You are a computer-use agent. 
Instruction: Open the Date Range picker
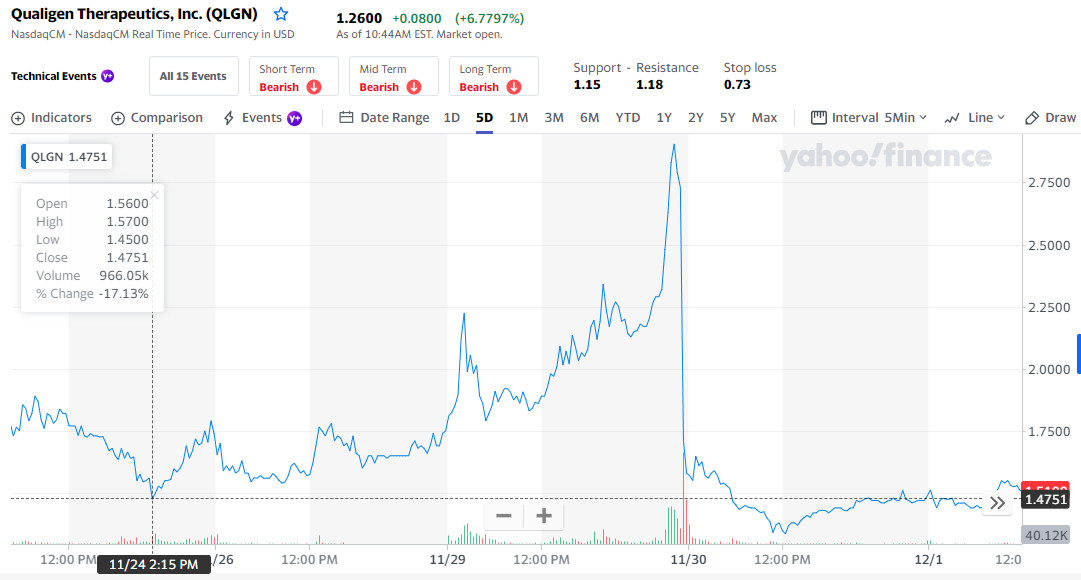click(384, 118)
